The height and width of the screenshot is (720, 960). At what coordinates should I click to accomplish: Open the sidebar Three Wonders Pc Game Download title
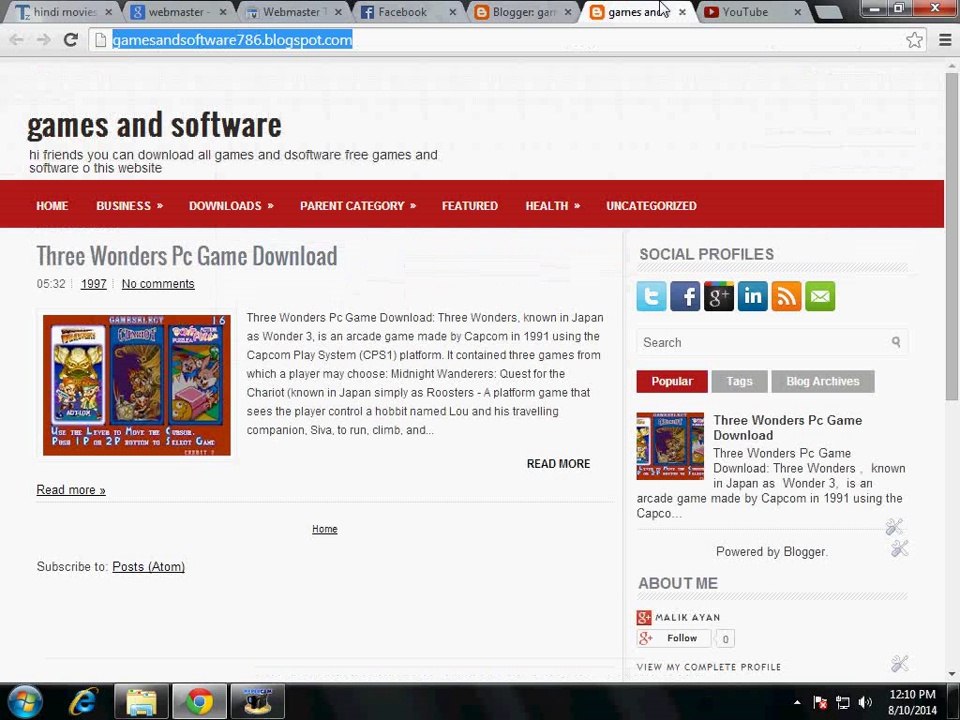[787, 427]
